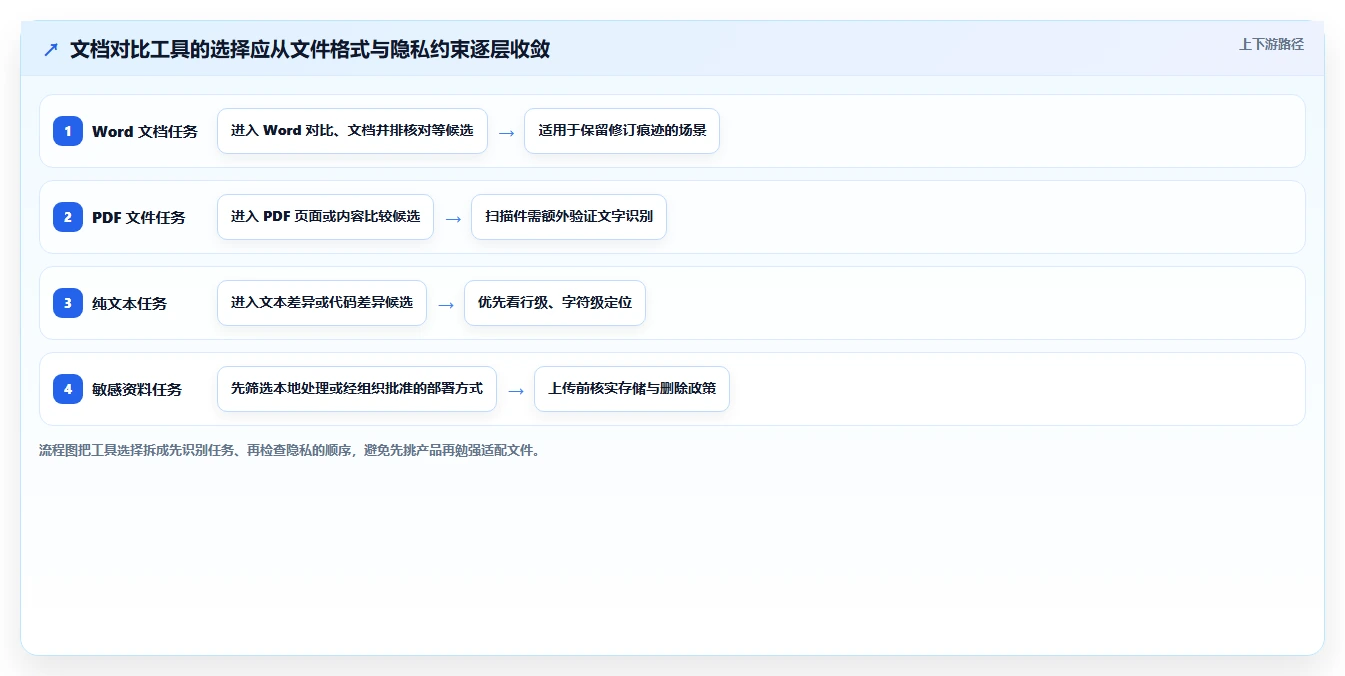Select the 敏感资料任务 label
The width and height of the screenshot is (1345, 676).
[x=137, y=389]
